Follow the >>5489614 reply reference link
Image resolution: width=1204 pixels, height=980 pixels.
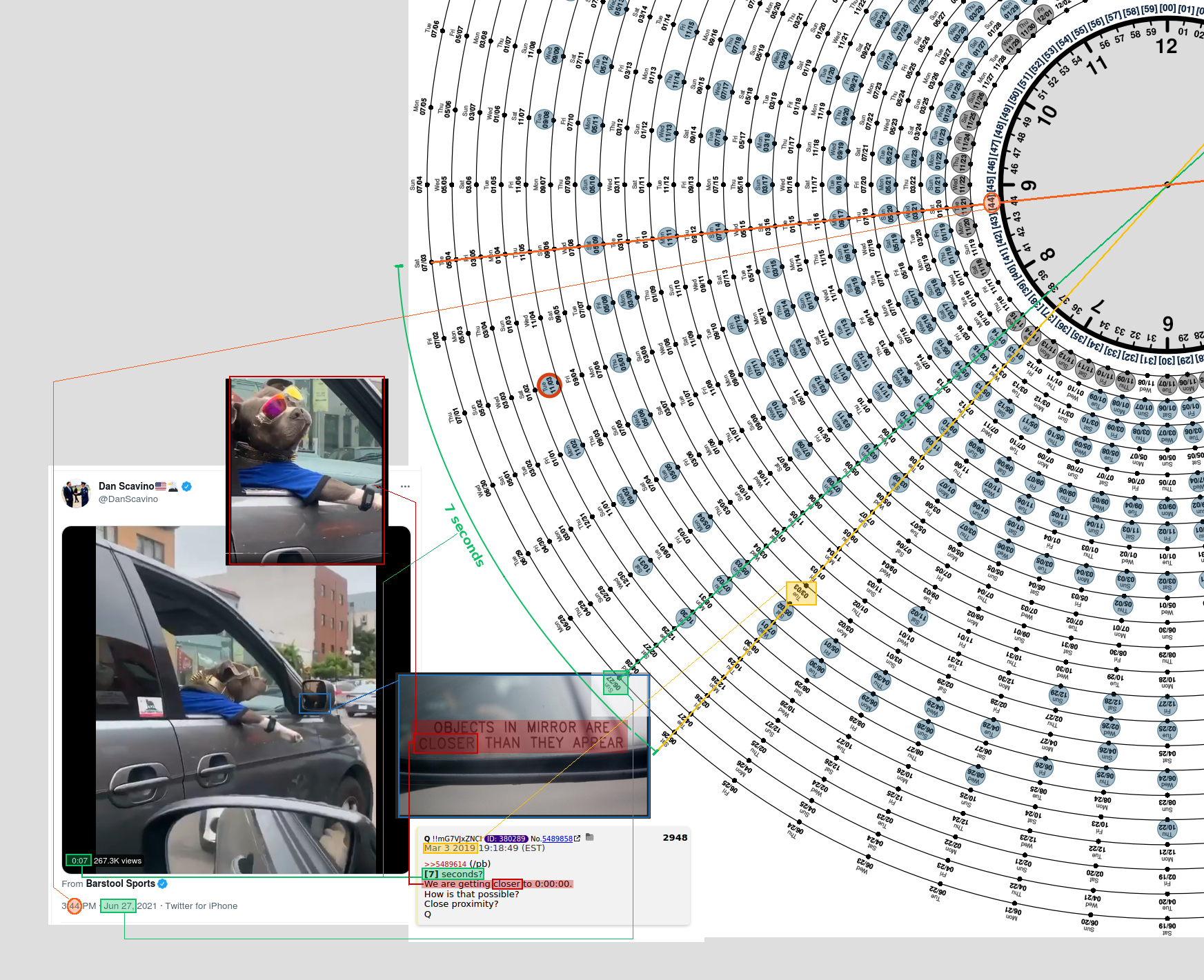click(445, 863)
